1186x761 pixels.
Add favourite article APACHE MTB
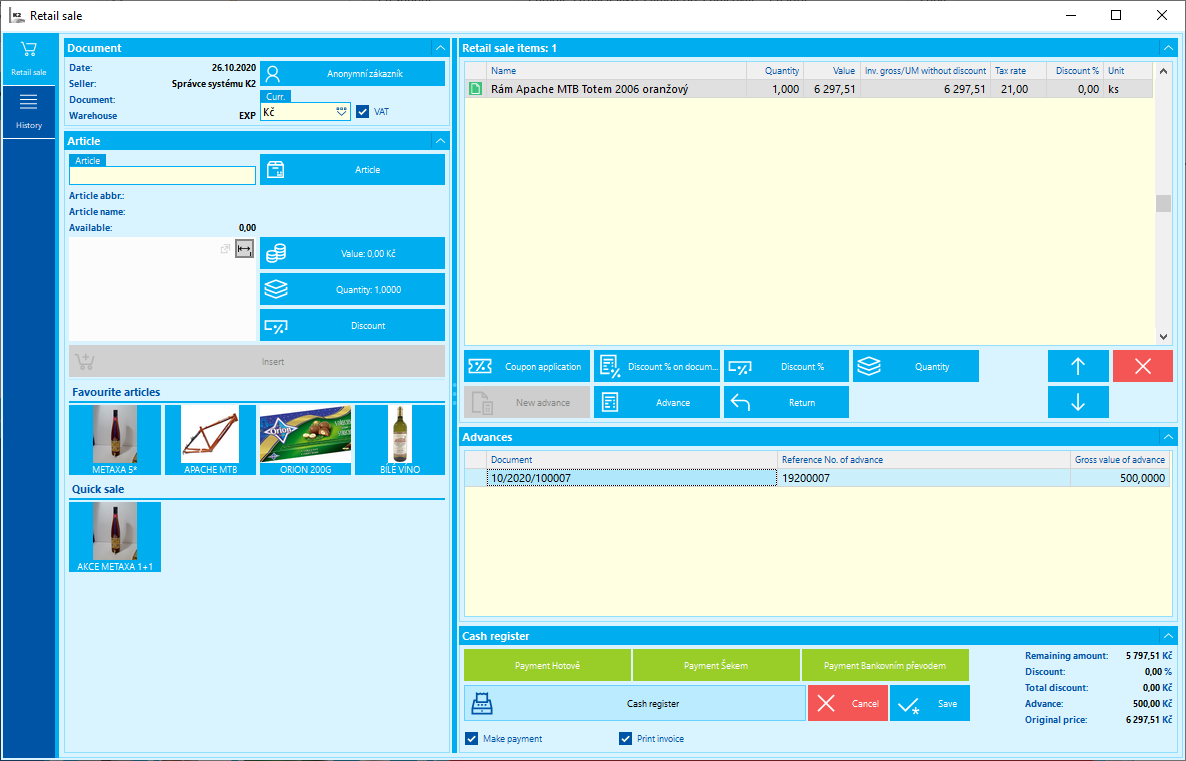[x=210, y=440]
